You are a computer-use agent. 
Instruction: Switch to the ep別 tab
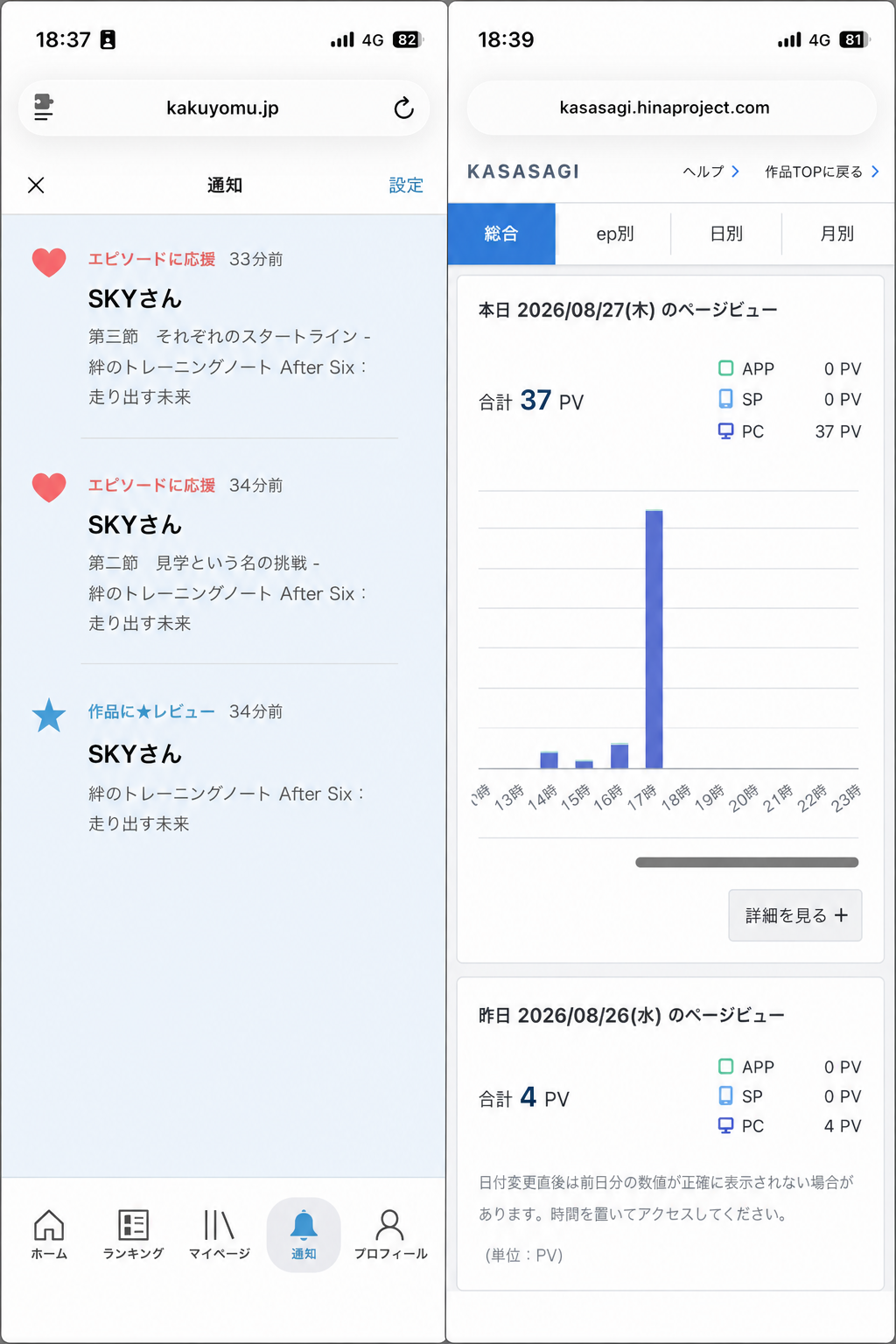tap(614, 234)
